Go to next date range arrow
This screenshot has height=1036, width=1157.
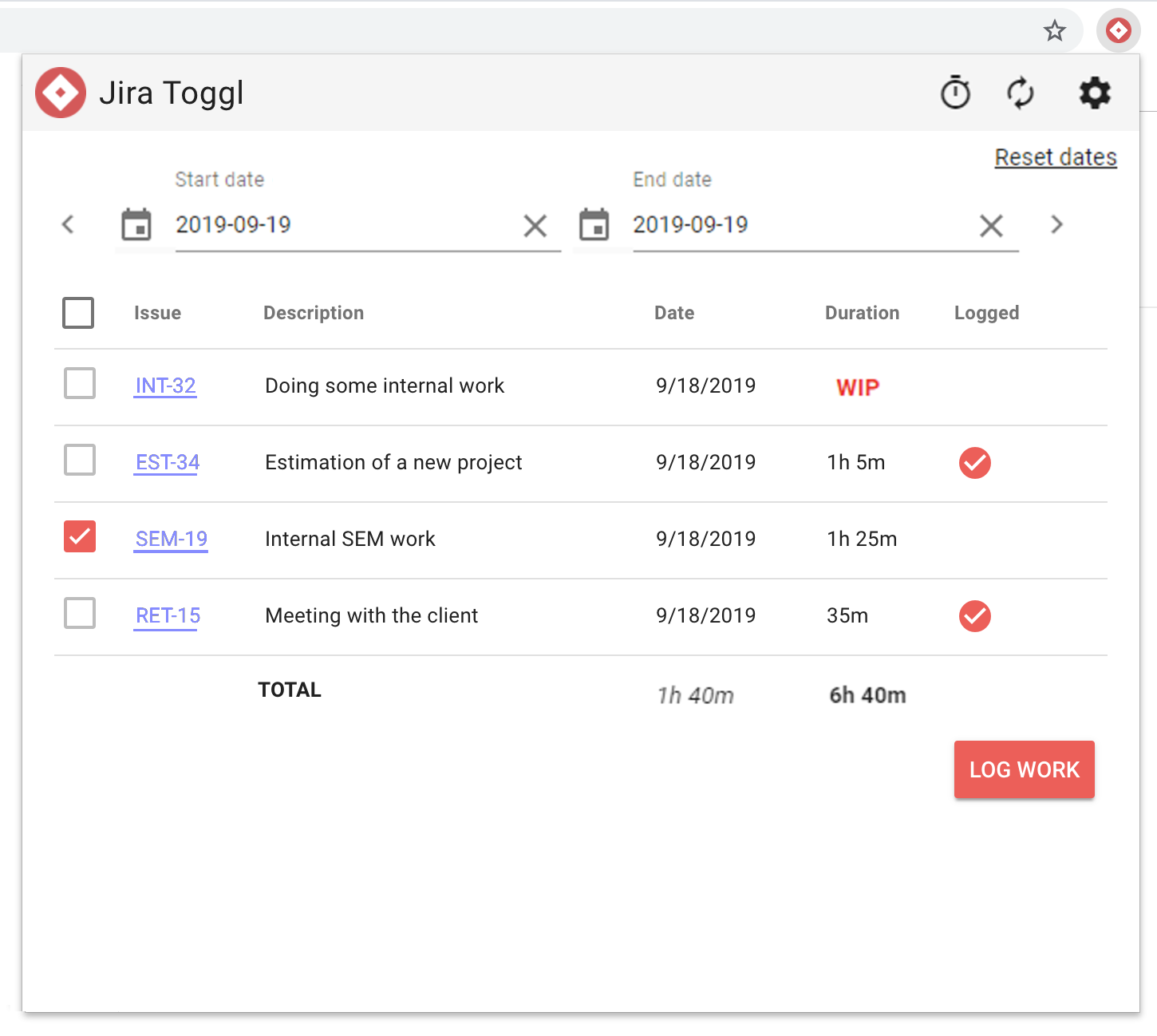1056,224
